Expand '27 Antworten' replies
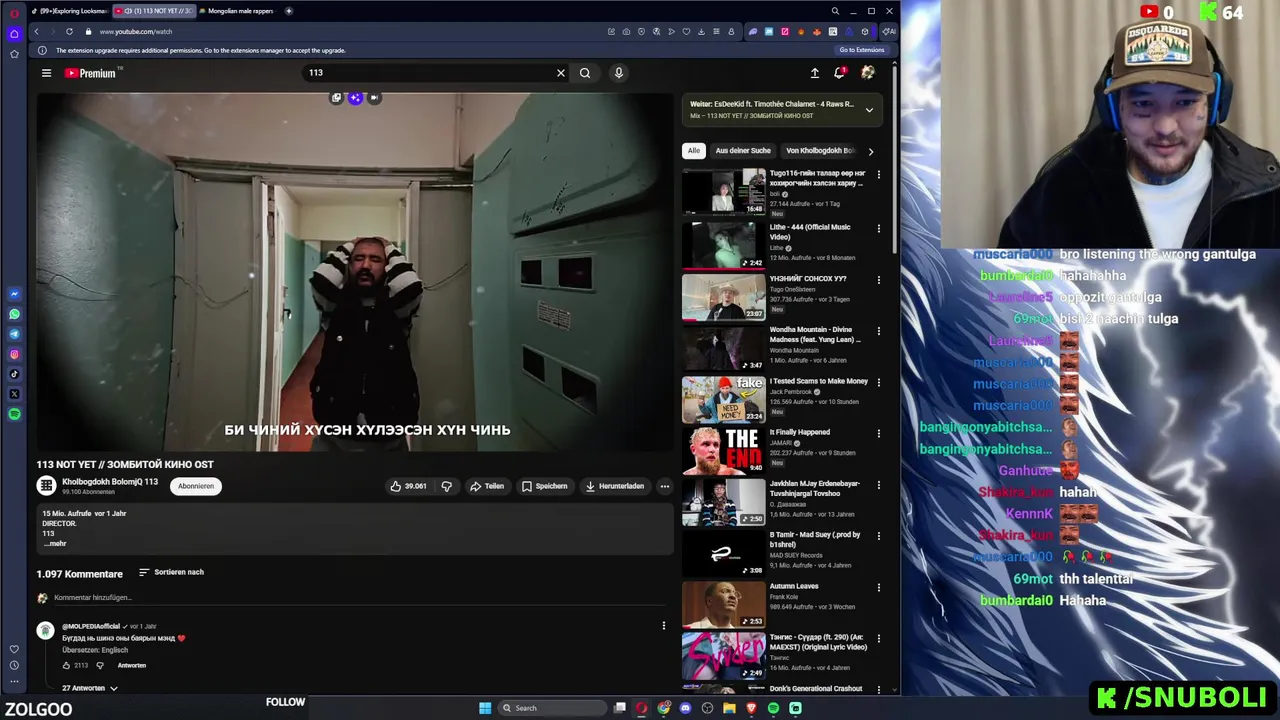The height and width of the screenshot is (720, 1280). pyautogui.click(x=90, y=688)
